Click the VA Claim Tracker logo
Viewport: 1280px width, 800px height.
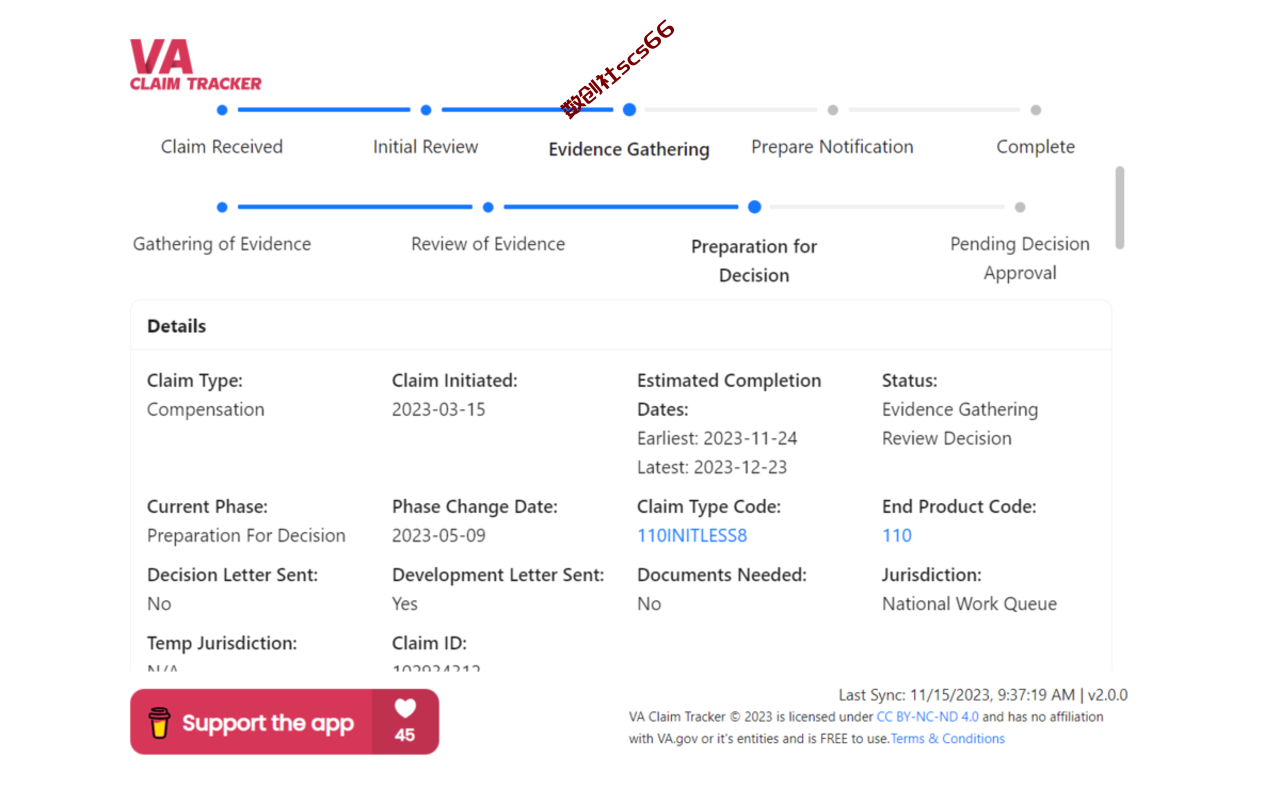pyautogui.click(x=196, y=65)
